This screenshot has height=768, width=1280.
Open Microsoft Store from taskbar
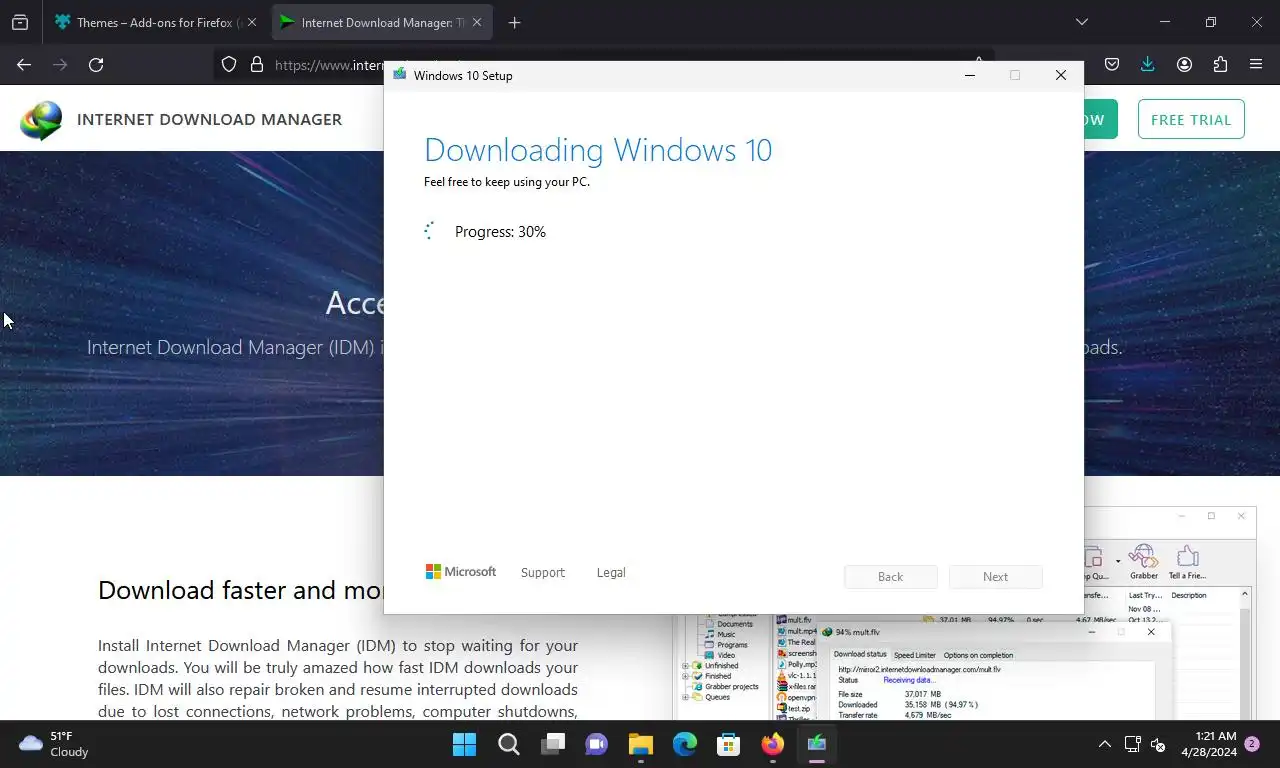pos(729,744)
